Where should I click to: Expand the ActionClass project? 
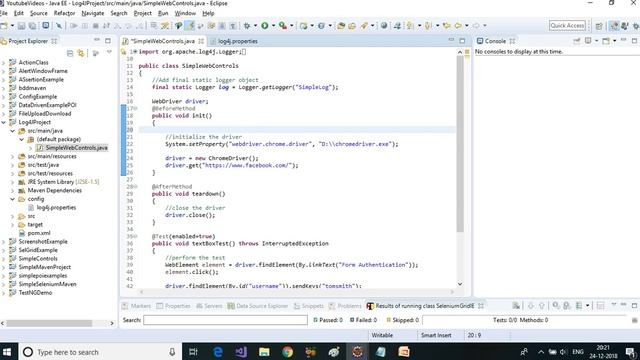(x=4, y=62)
